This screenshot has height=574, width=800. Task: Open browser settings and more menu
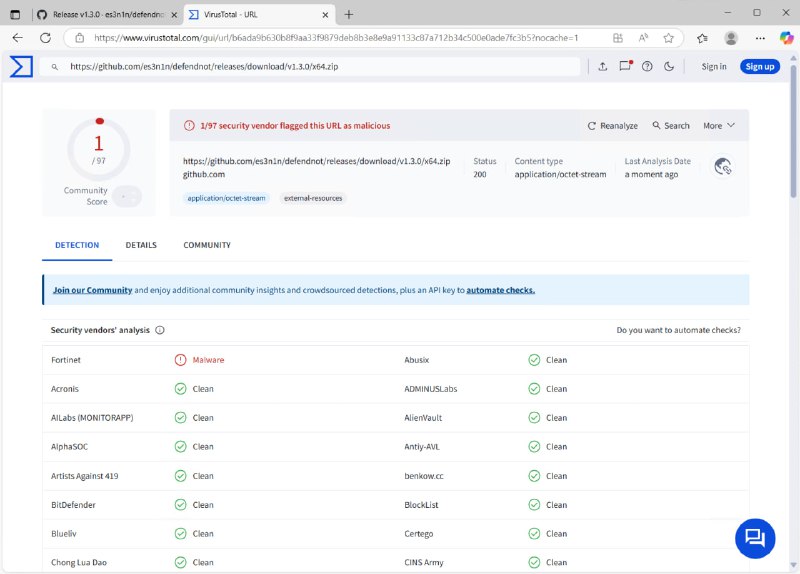[x=760, y=38]
